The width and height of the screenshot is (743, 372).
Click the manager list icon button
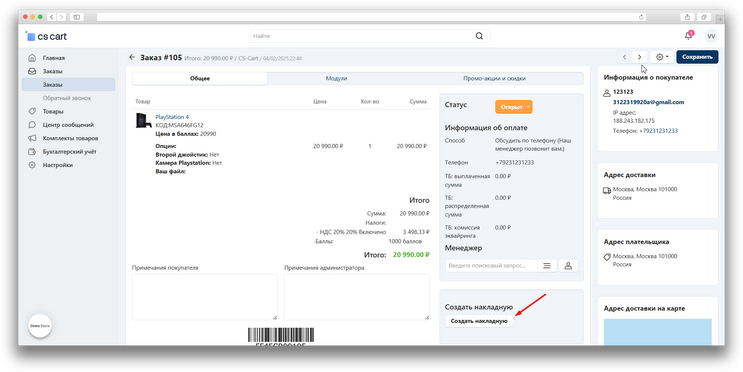tap(547, 265)
